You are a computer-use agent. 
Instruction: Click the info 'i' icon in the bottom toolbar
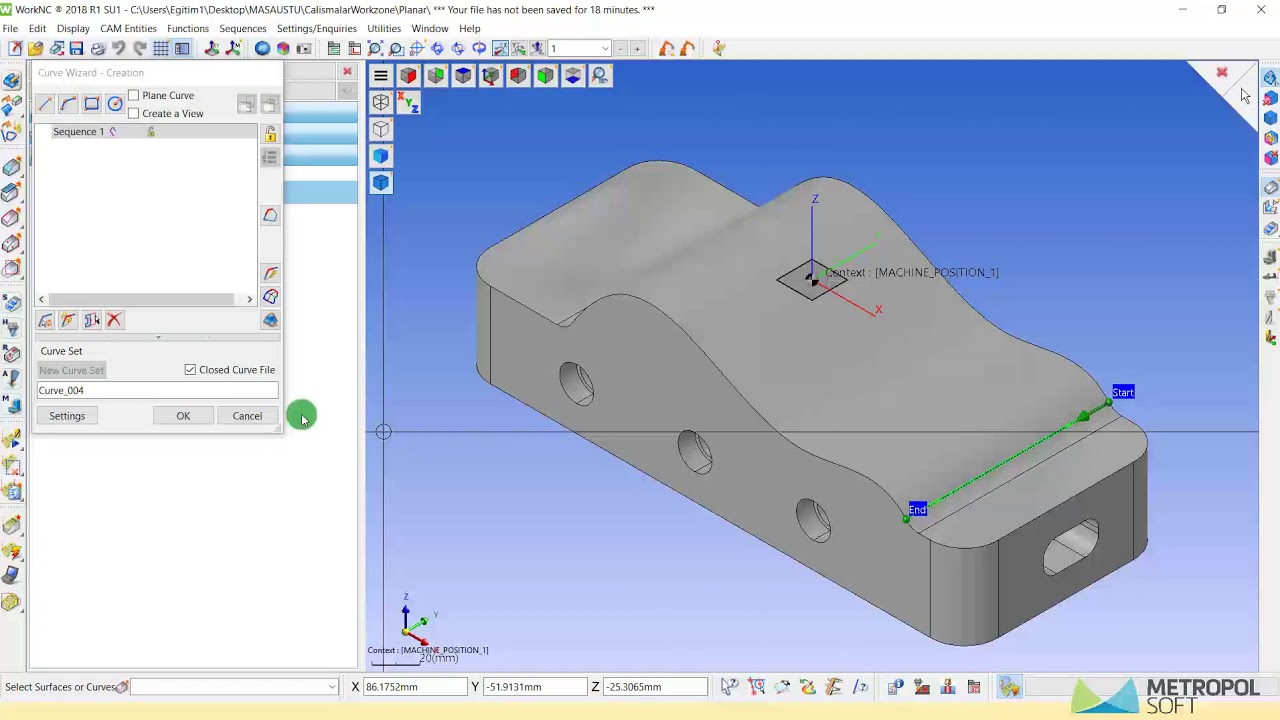(x=895, y=686)
